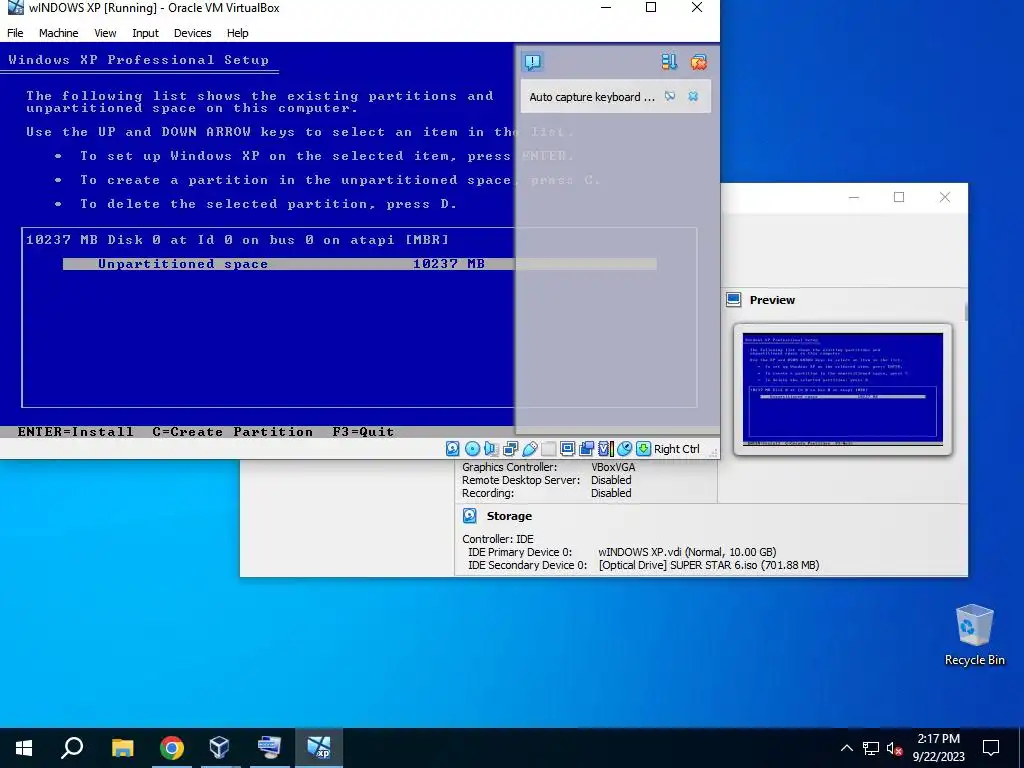
Task: Open Google Chrome from taskbar
Action: pyautogui.click(x=172, y=748)
